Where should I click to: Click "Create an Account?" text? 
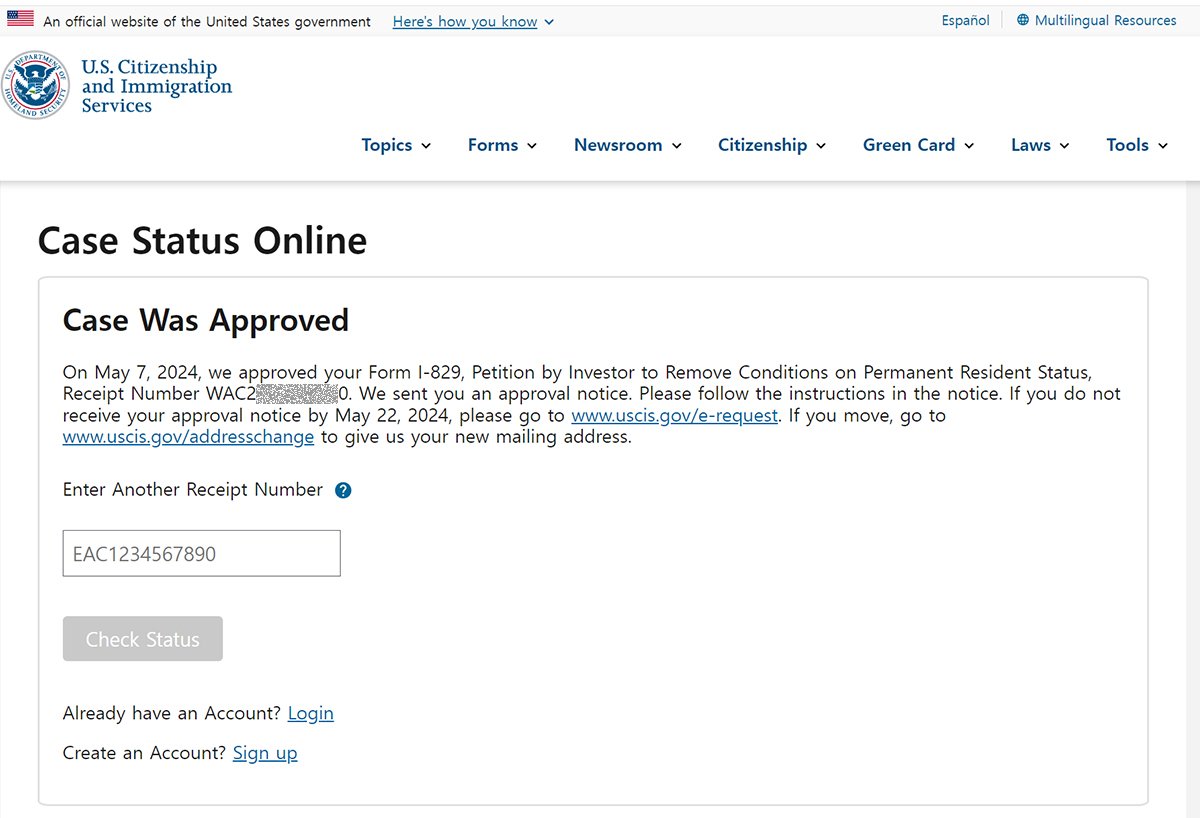(145, 753)
